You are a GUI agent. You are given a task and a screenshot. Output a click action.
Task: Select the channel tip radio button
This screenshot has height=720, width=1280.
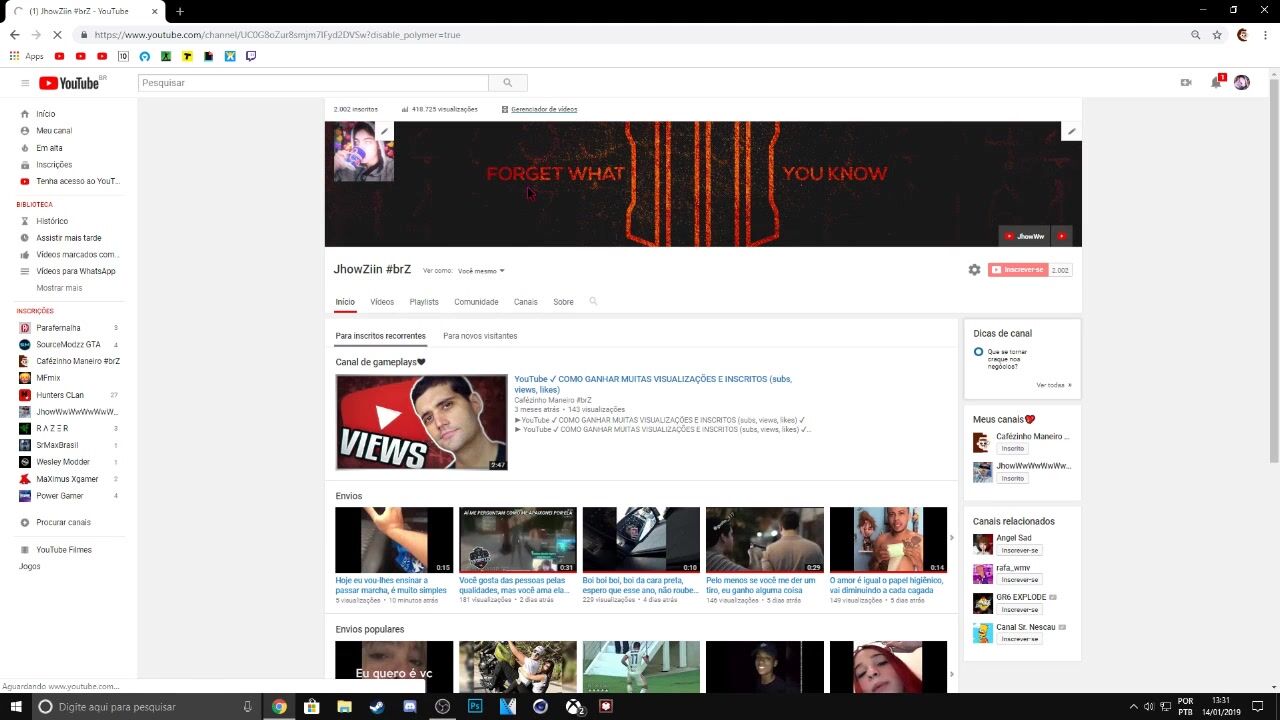tap(978, 352)
